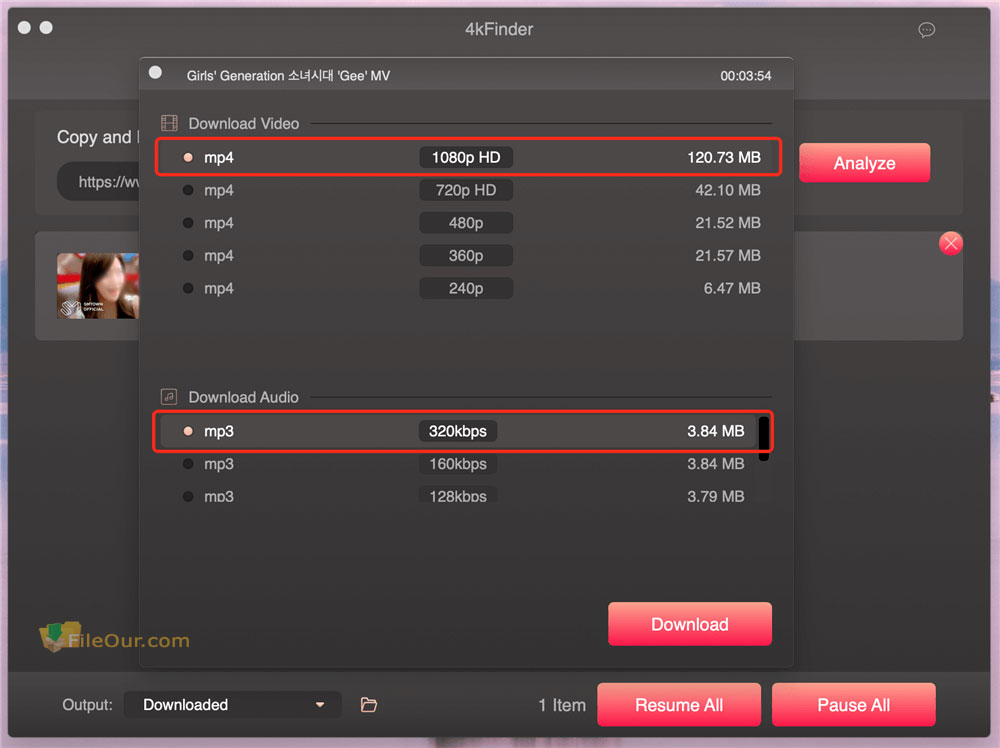1000x748 pixels.
Task: Open the feedback chat bubble icon
Action: coord(926,30)
